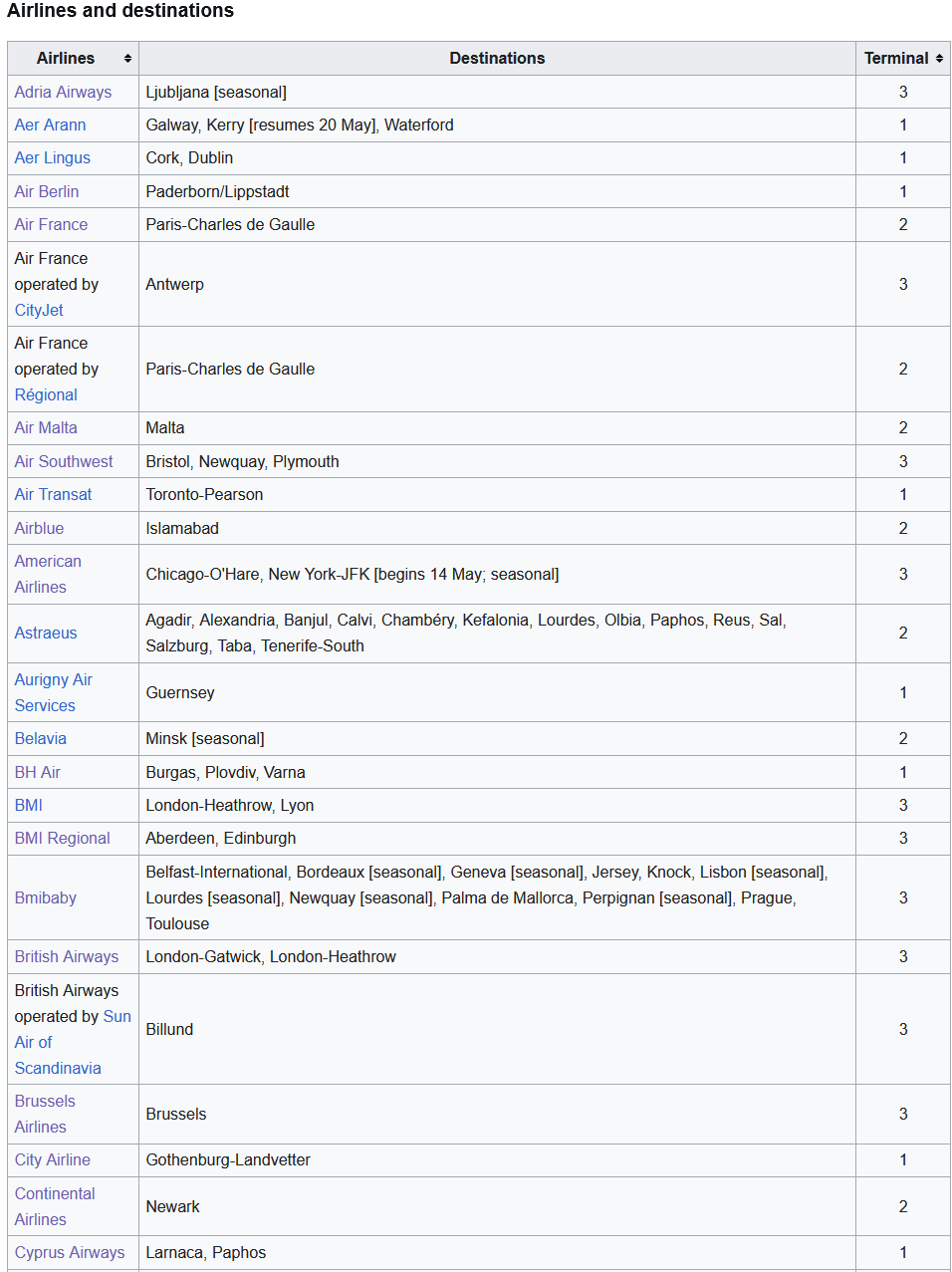Open Air Transat airline page
952x1272 pixels.
[53, 494]
